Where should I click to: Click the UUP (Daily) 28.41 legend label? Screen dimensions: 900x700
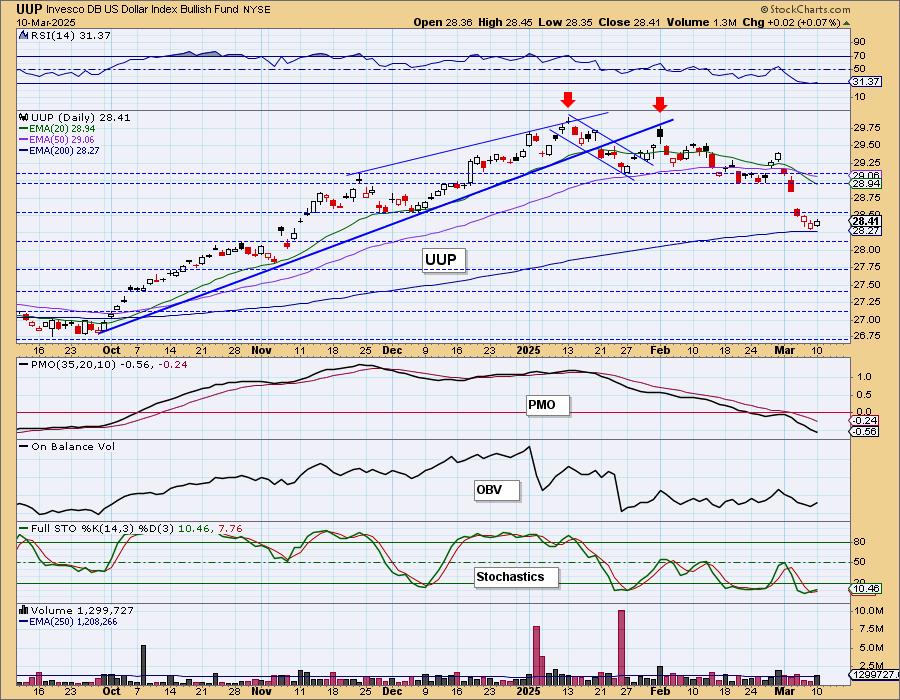click(81, 117)
